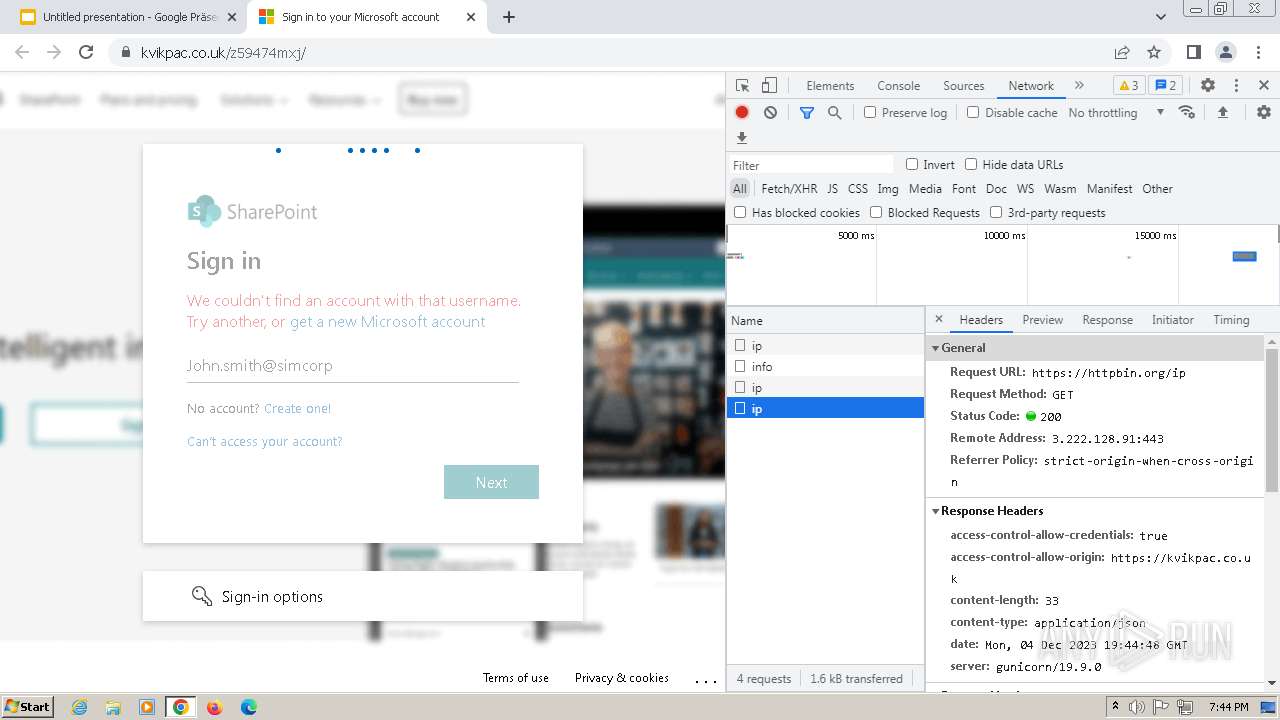This screenshot has width=1280, height=720.
Task: Collapse the General section
Action: tap(936, 348)
